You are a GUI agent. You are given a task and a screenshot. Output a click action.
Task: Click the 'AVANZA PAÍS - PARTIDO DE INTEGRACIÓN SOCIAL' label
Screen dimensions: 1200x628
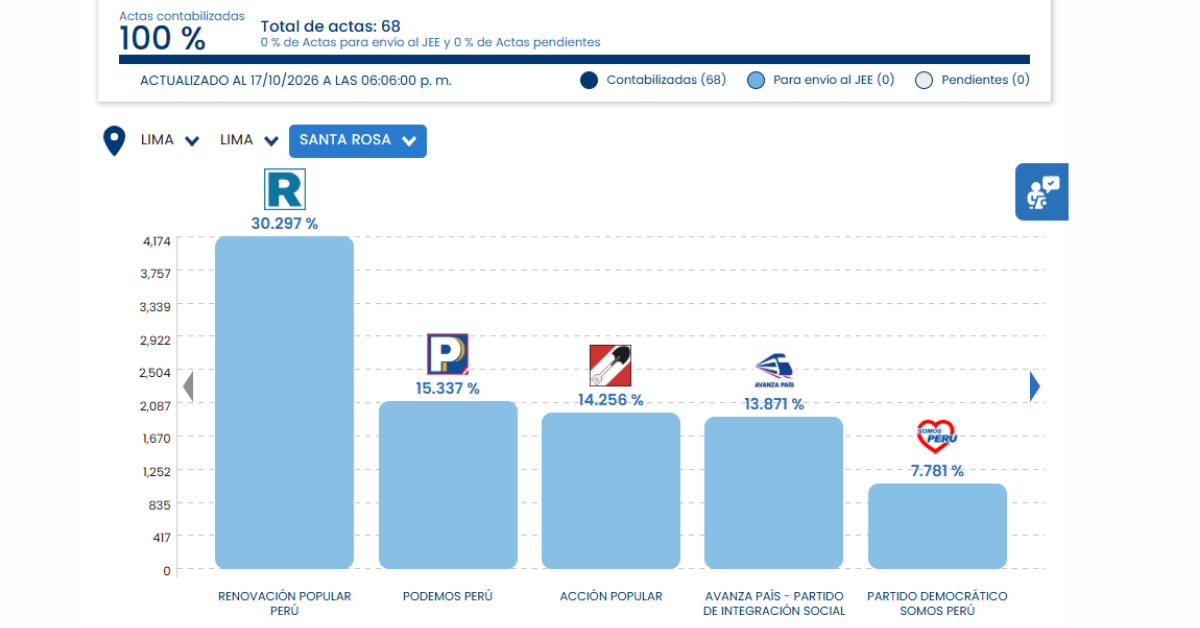773,603
